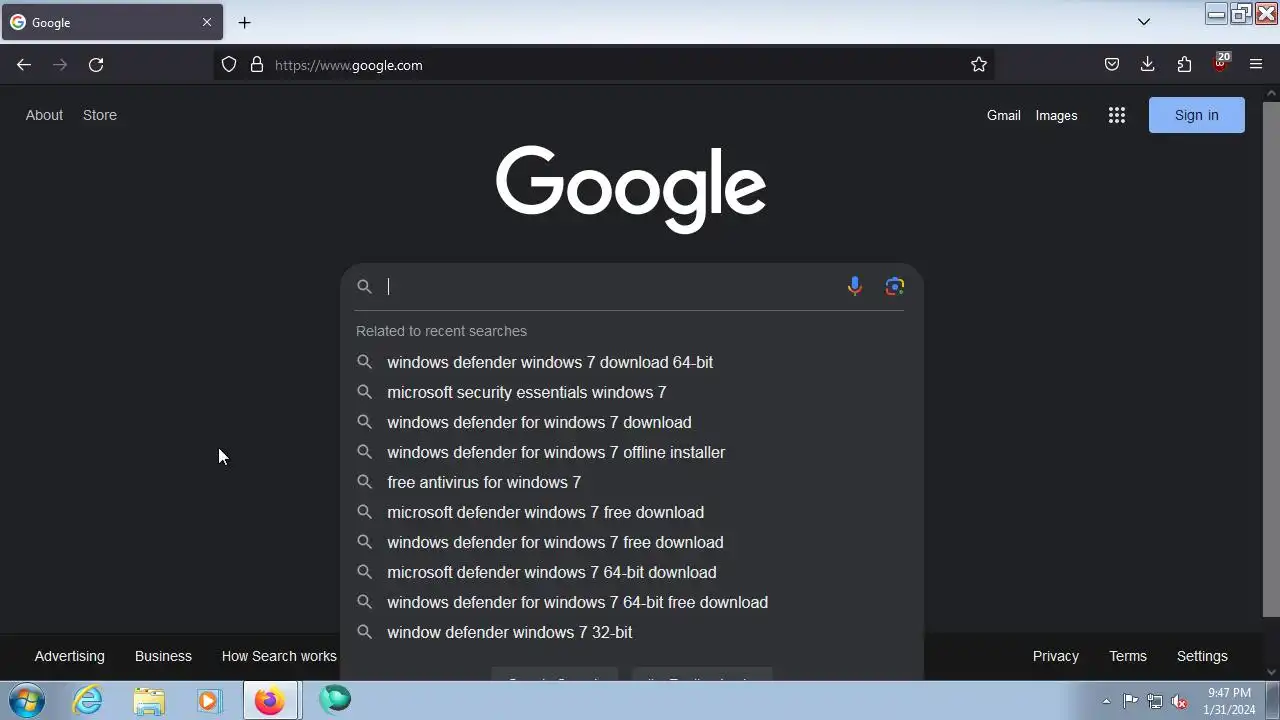
Task: Open the green round app on taskbar
Action: (335, 699)
